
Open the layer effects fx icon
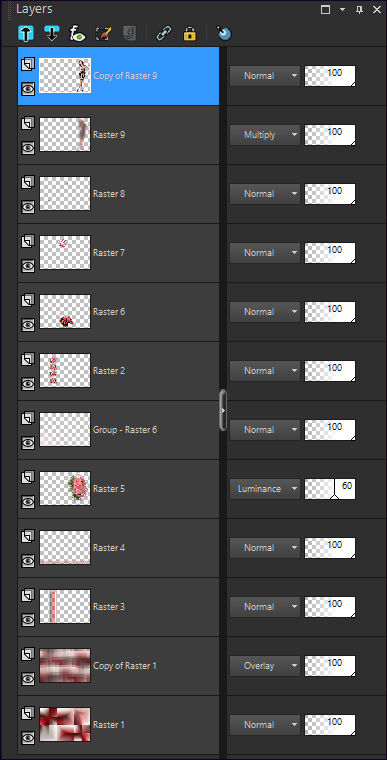click(77, 33)
